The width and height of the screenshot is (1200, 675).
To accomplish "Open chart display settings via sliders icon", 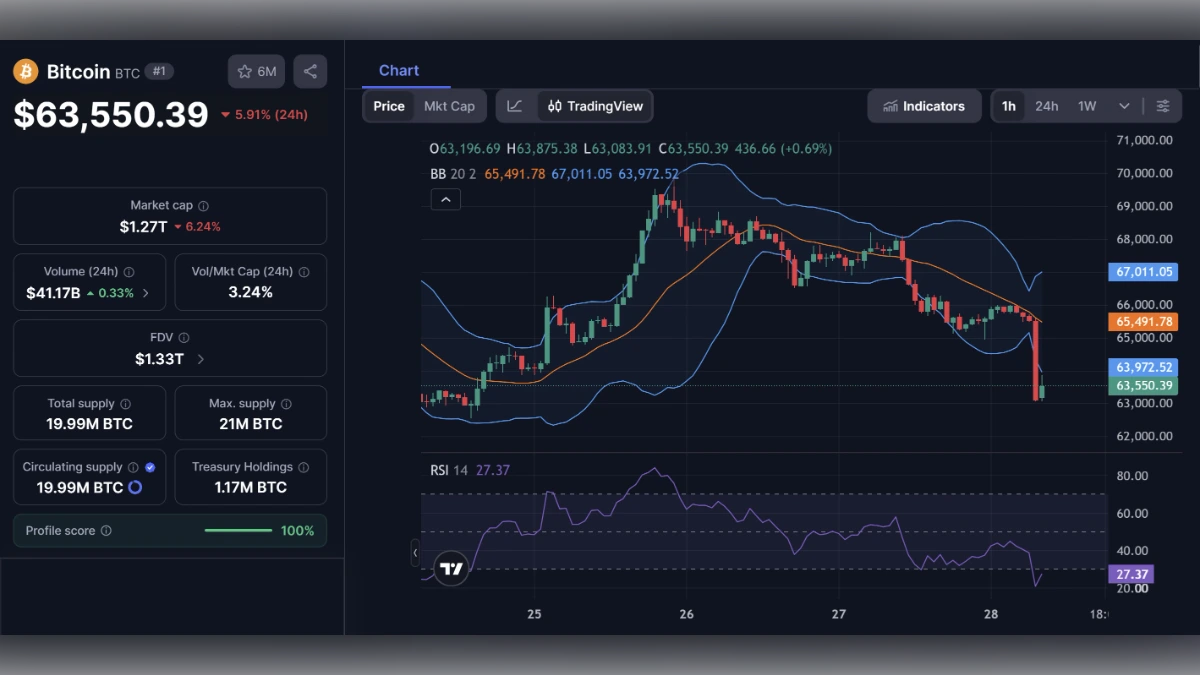I will point(1163,105).
